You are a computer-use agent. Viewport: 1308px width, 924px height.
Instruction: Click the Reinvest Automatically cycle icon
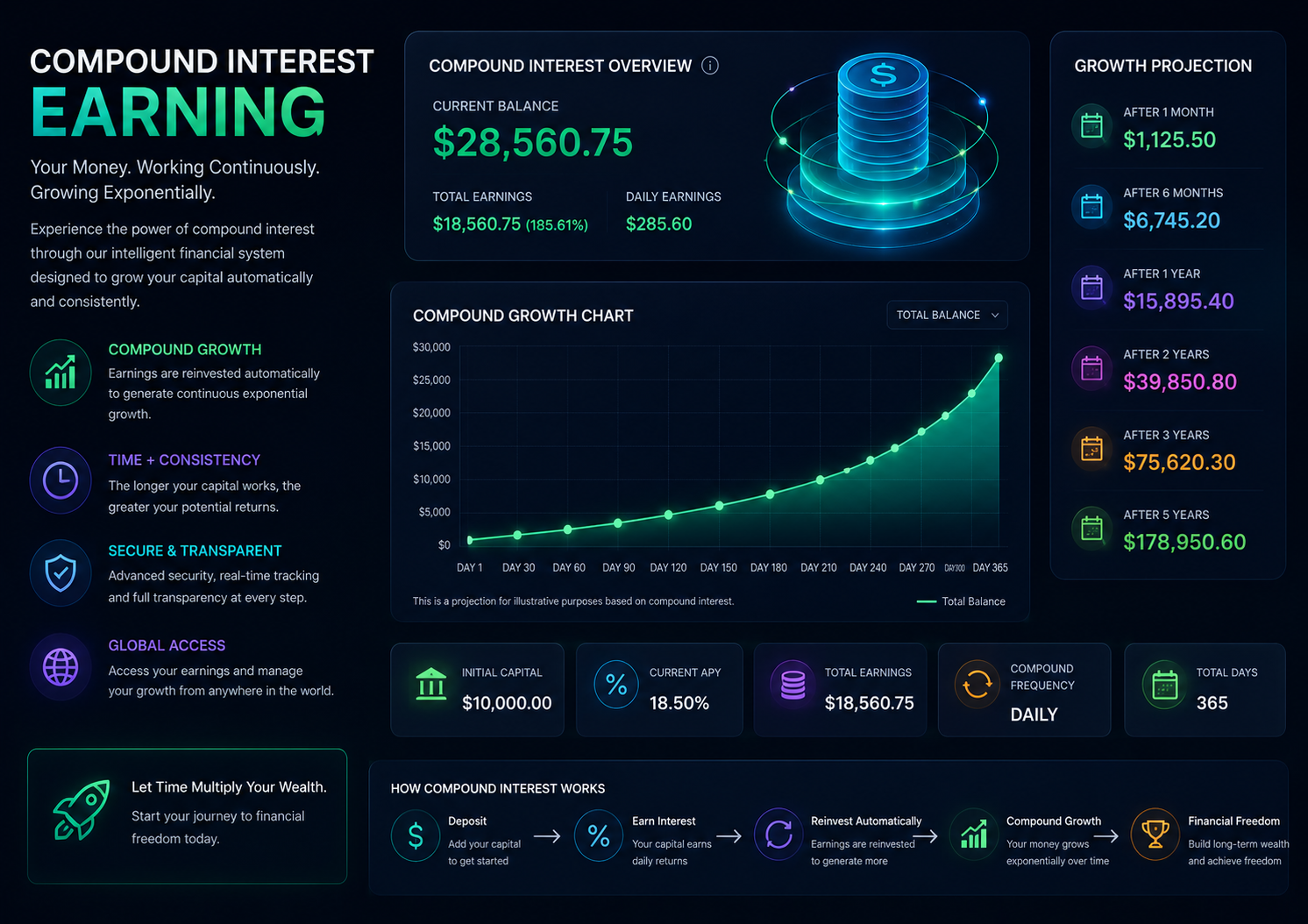click(x=778, y=835)
